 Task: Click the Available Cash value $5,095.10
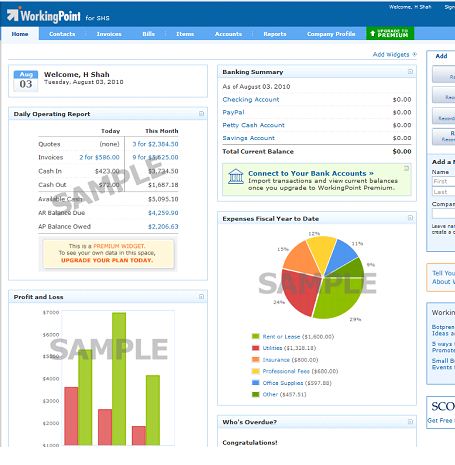163,199
